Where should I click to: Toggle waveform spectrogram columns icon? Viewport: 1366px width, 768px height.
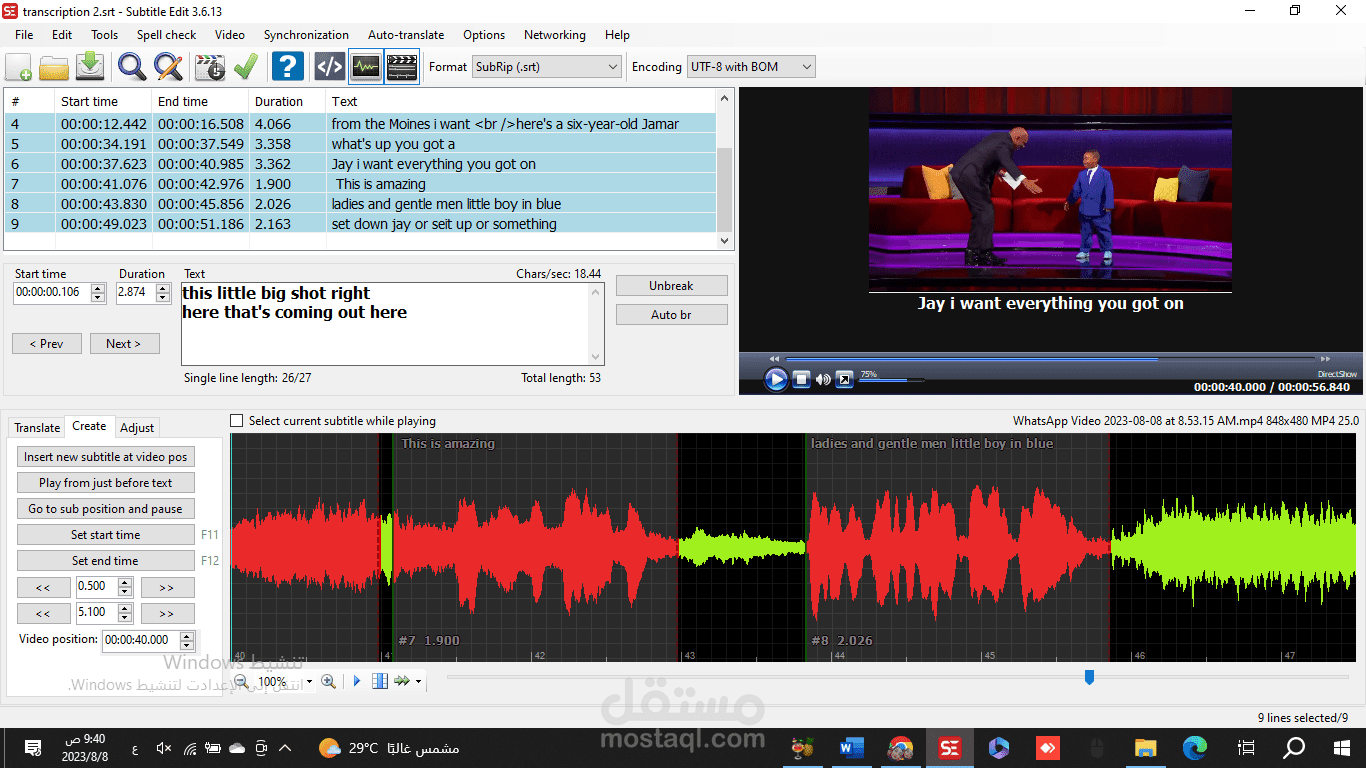click(380, 681)
